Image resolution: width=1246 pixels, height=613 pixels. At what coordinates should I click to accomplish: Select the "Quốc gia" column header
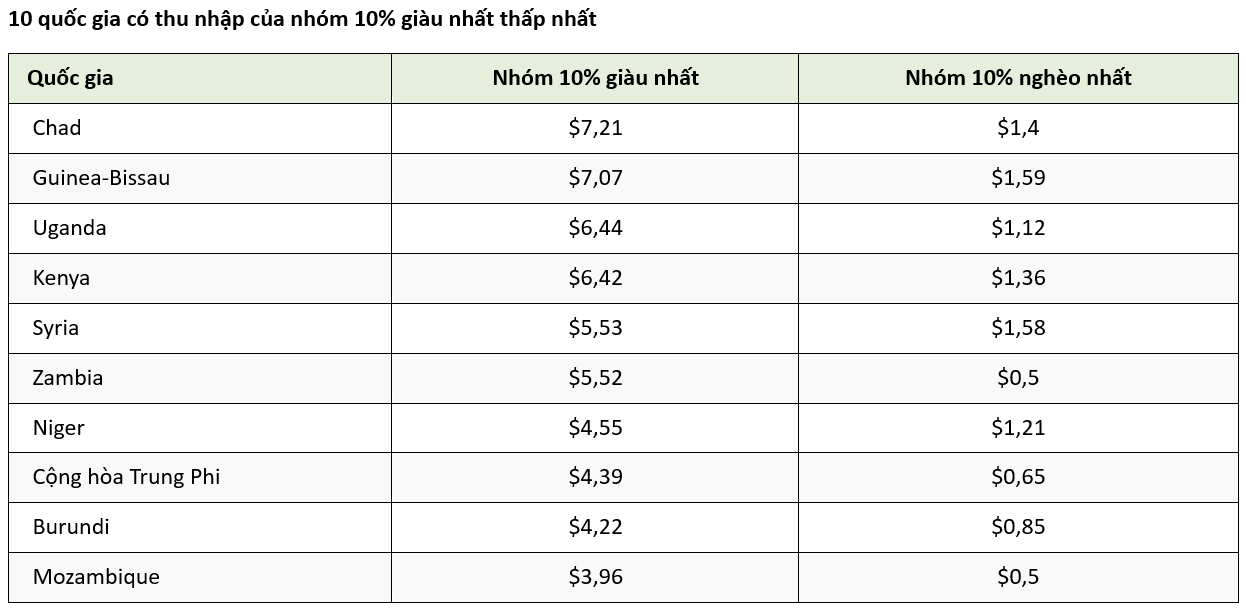pyautogui.click(x=70, y=78)
